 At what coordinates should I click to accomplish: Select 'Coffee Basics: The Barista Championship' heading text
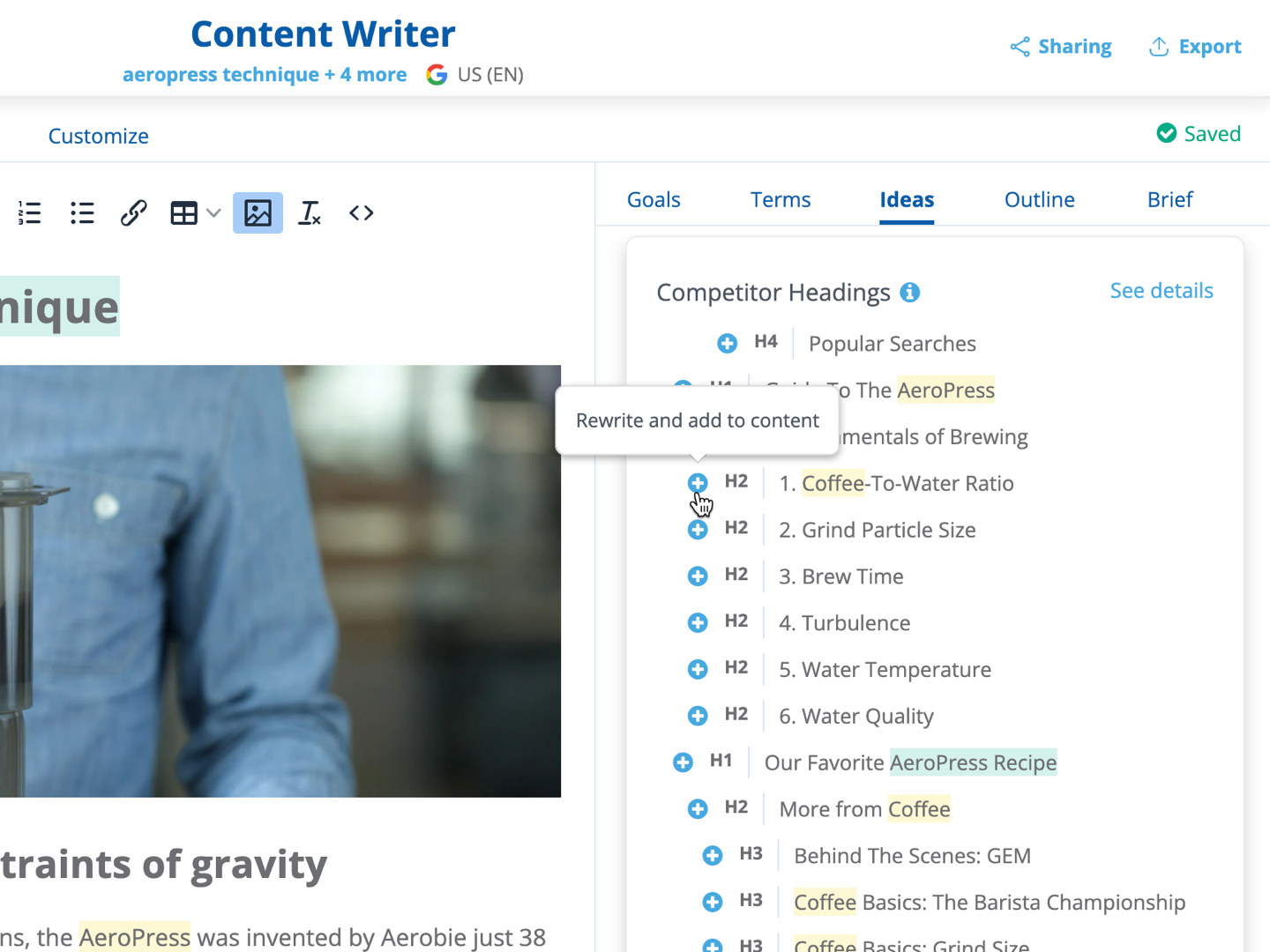pos(990,903)
